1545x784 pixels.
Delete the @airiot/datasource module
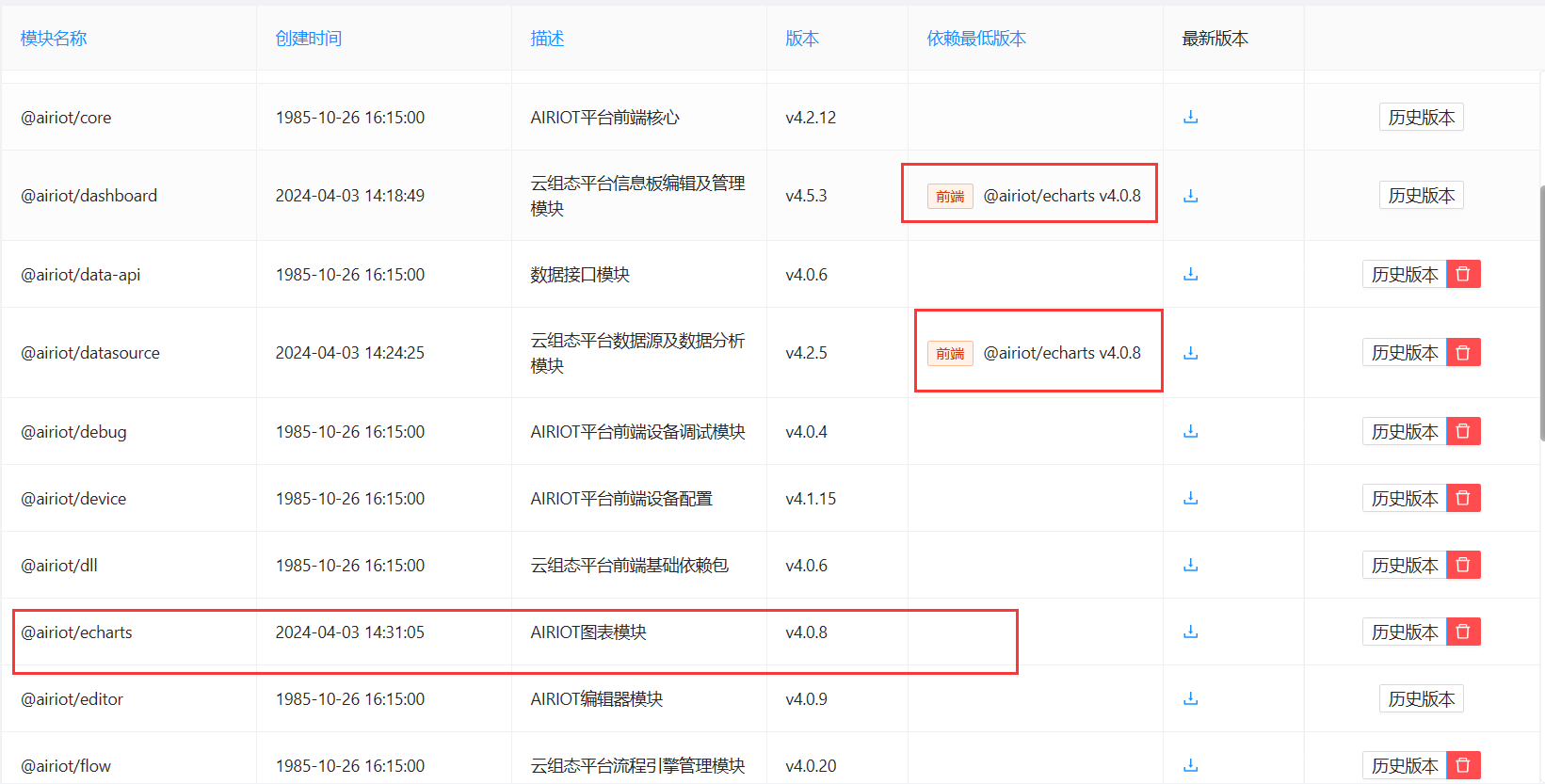(x=1463, y=352)
